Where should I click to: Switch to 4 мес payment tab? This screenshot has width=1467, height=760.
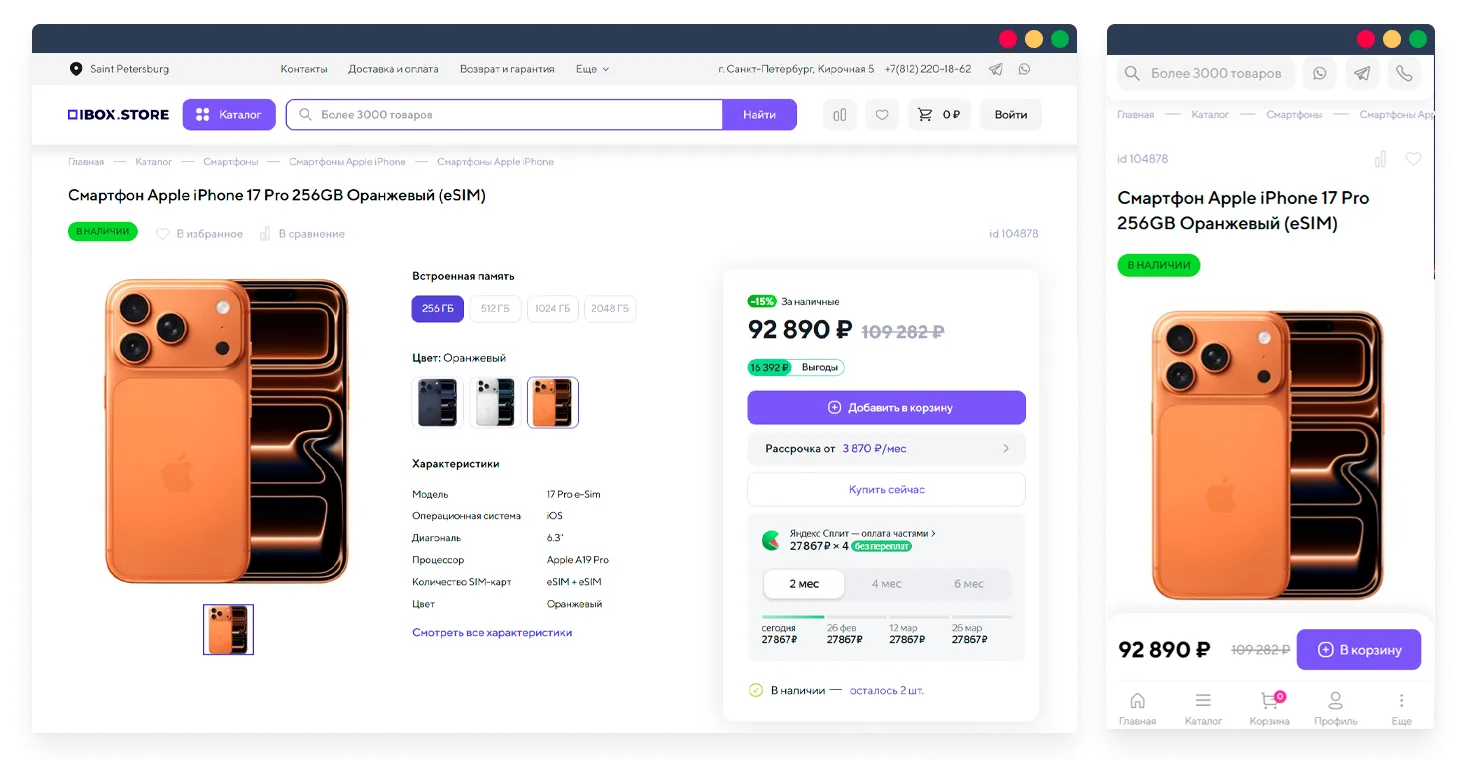click(x=886, y=584)
